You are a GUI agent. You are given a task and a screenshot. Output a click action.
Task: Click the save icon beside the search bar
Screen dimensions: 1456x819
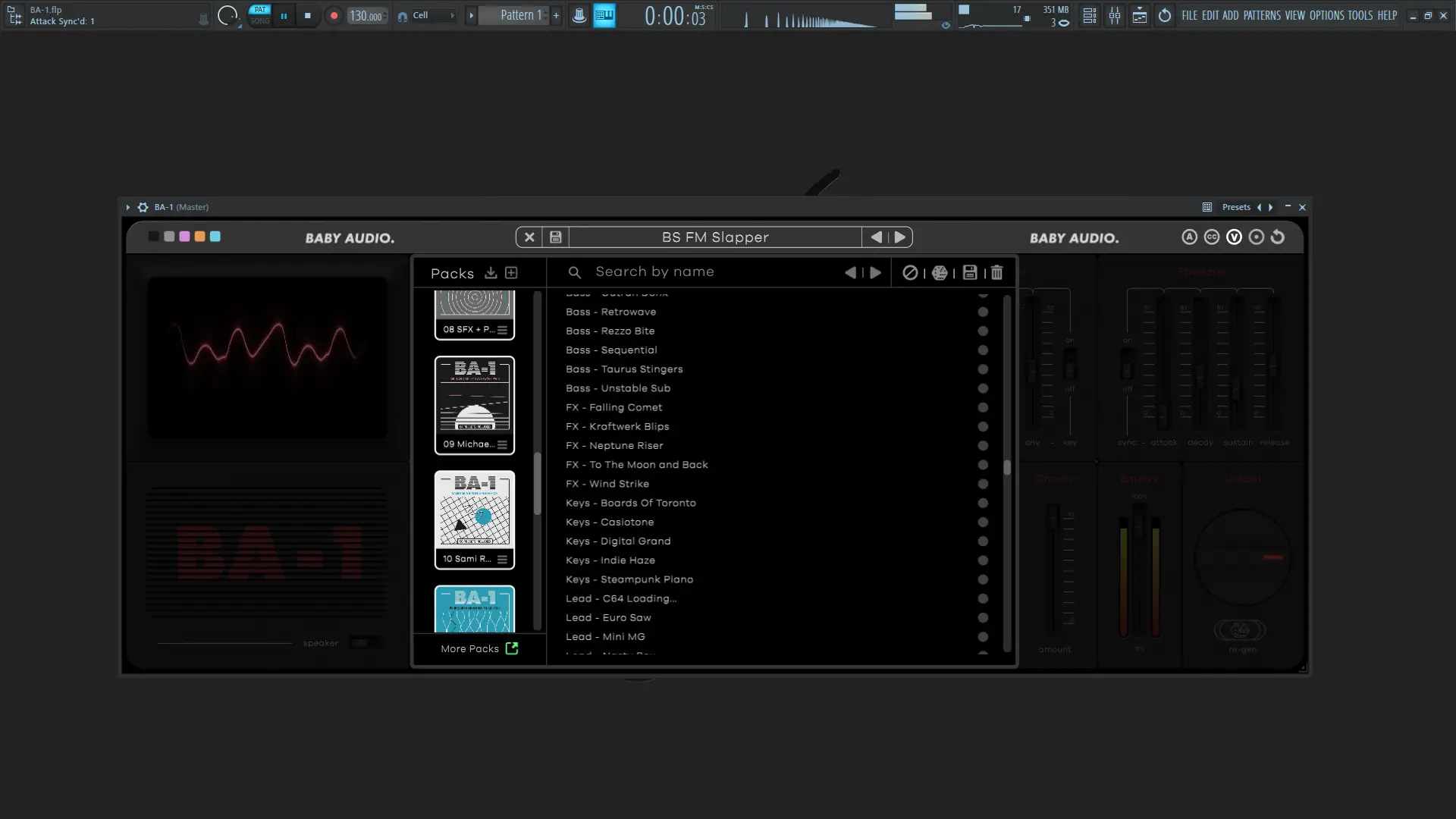(x=969, y=273)
